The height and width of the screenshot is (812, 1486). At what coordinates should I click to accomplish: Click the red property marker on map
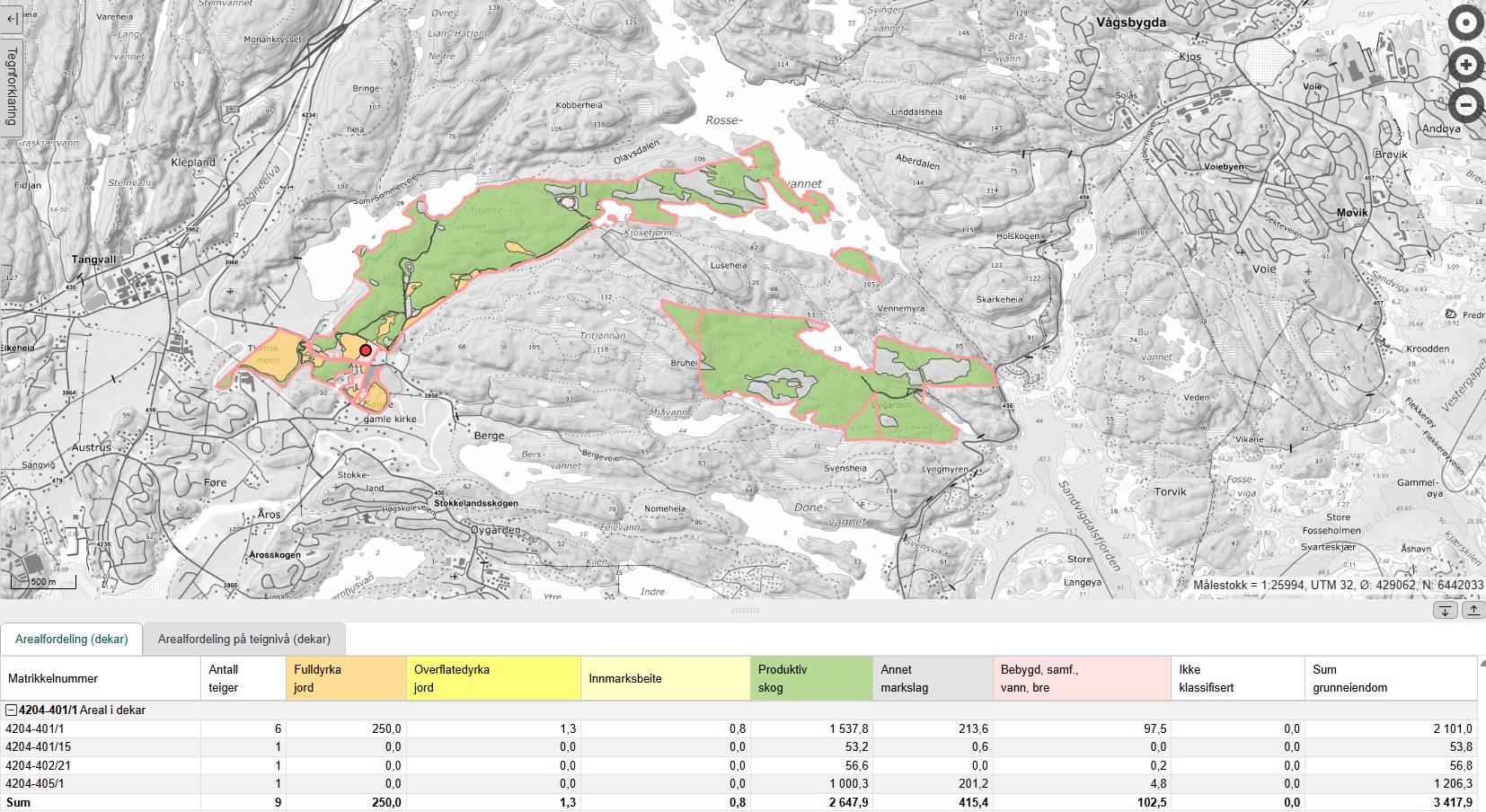click(x=366, y=350)
